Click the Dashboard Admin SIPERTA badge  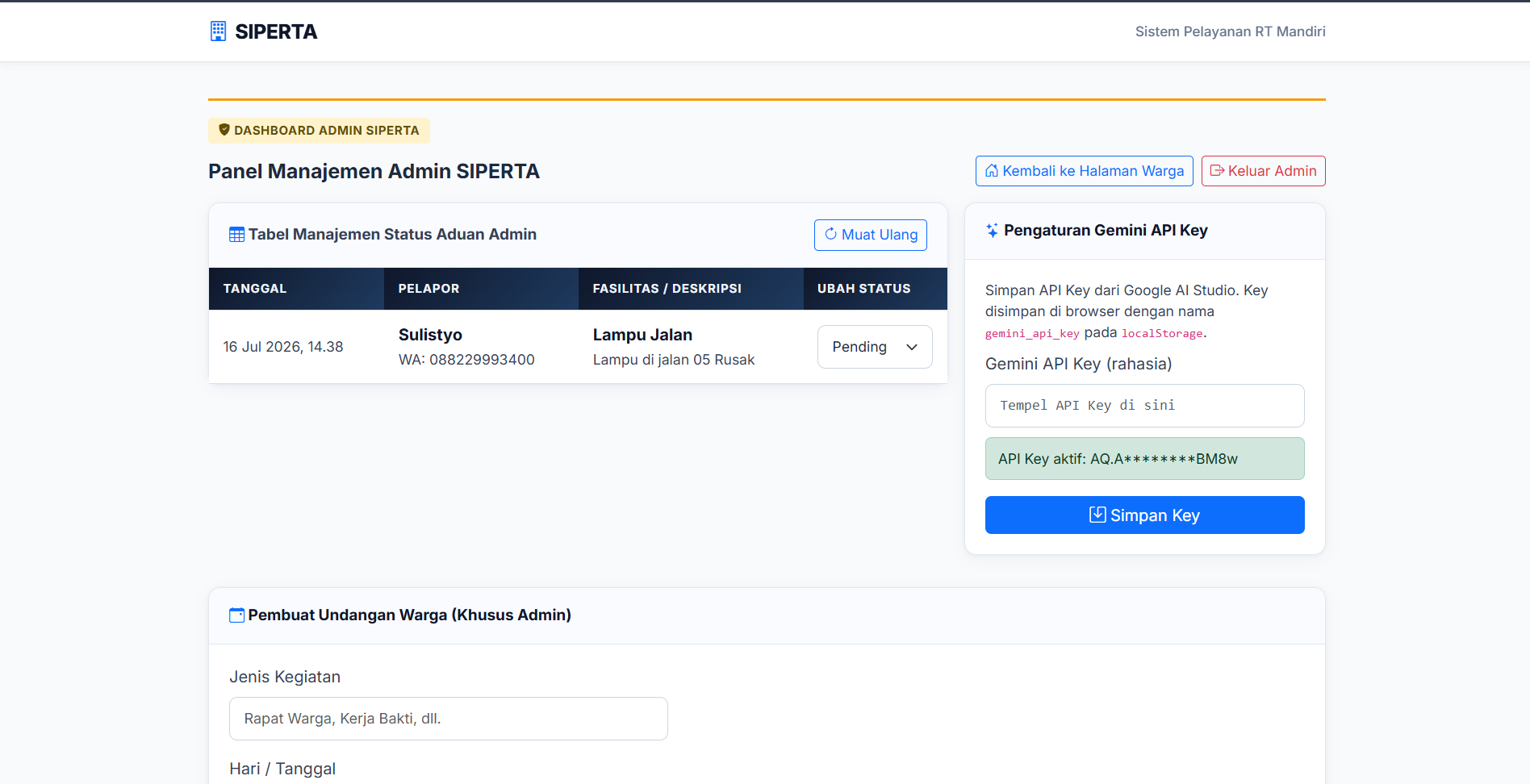click(319, 131)
